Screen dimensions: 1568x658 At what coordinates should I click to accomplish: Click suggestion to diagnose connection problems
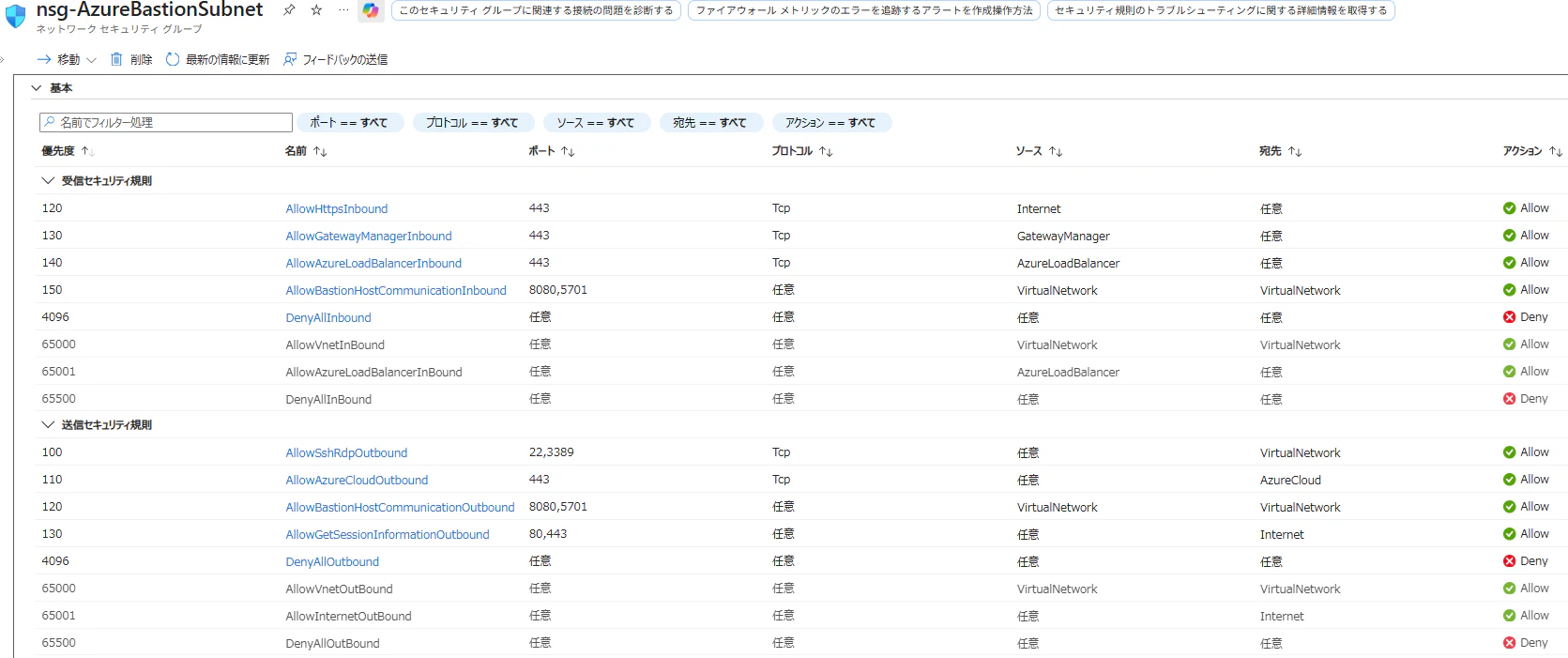coord(536,10)
